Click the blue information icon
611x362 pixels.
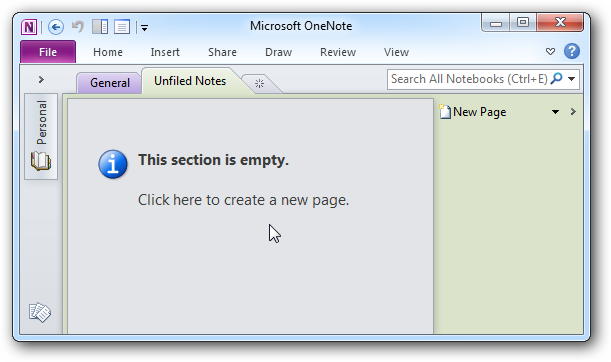[x=113, y=164]
